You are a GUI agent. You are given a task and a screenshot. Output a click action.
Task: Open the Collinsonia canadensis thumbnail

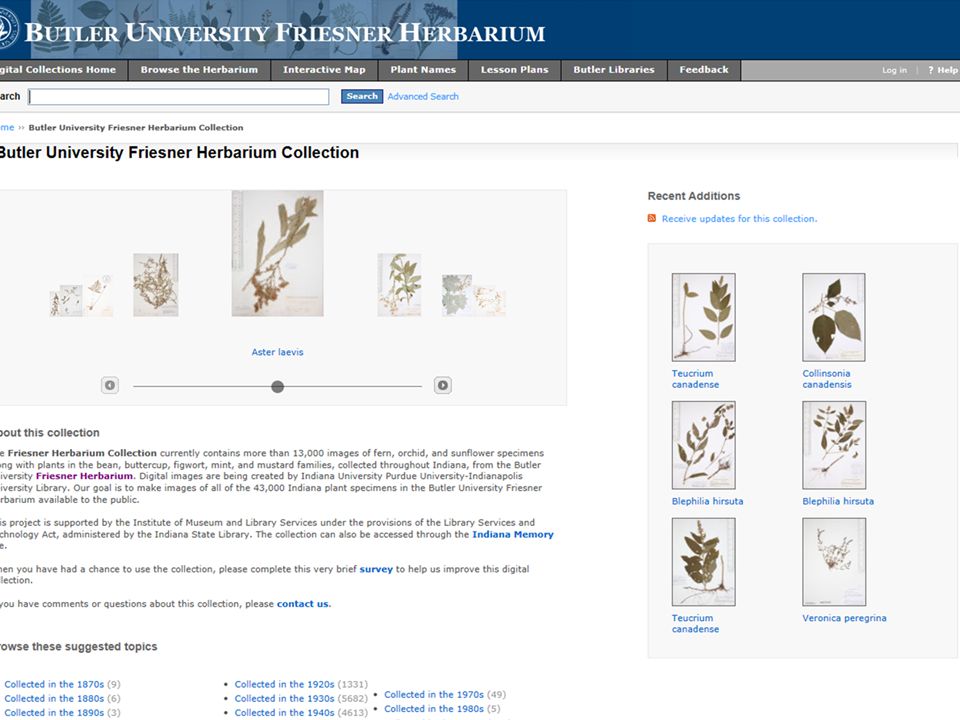click(x=834, y=317)
